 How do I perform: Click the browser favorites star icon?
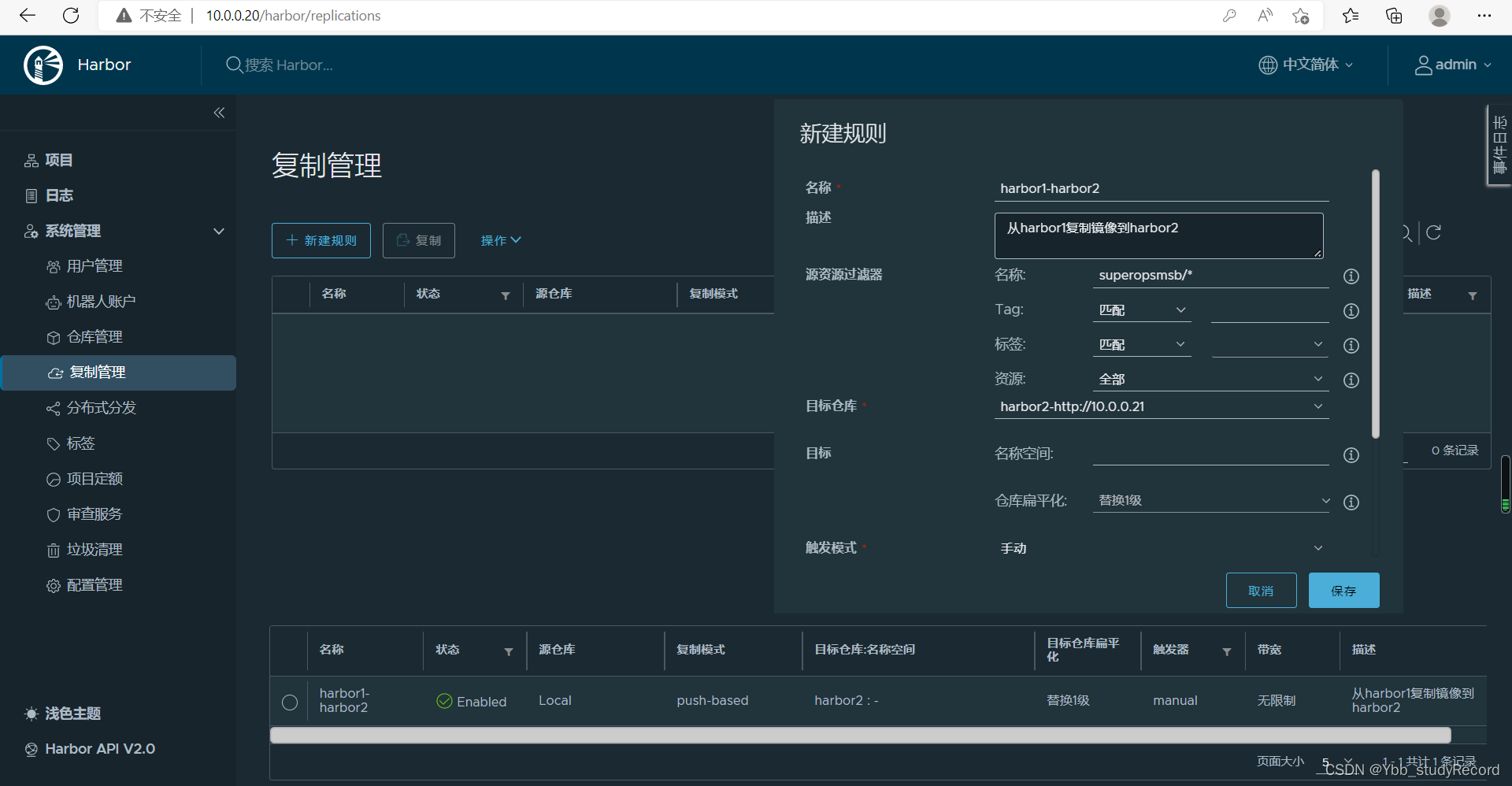[1351, 16]
